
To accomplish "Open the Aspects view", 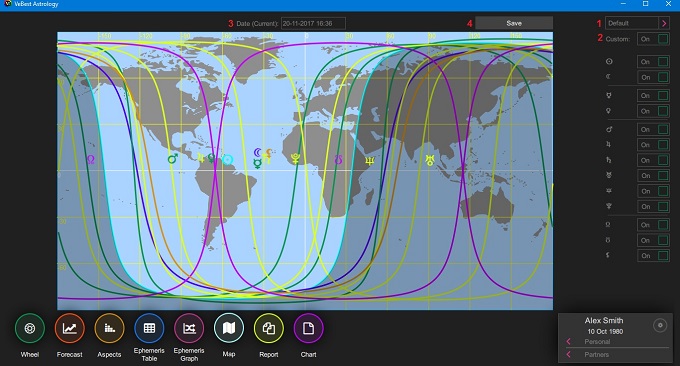I will pos(109,328).
